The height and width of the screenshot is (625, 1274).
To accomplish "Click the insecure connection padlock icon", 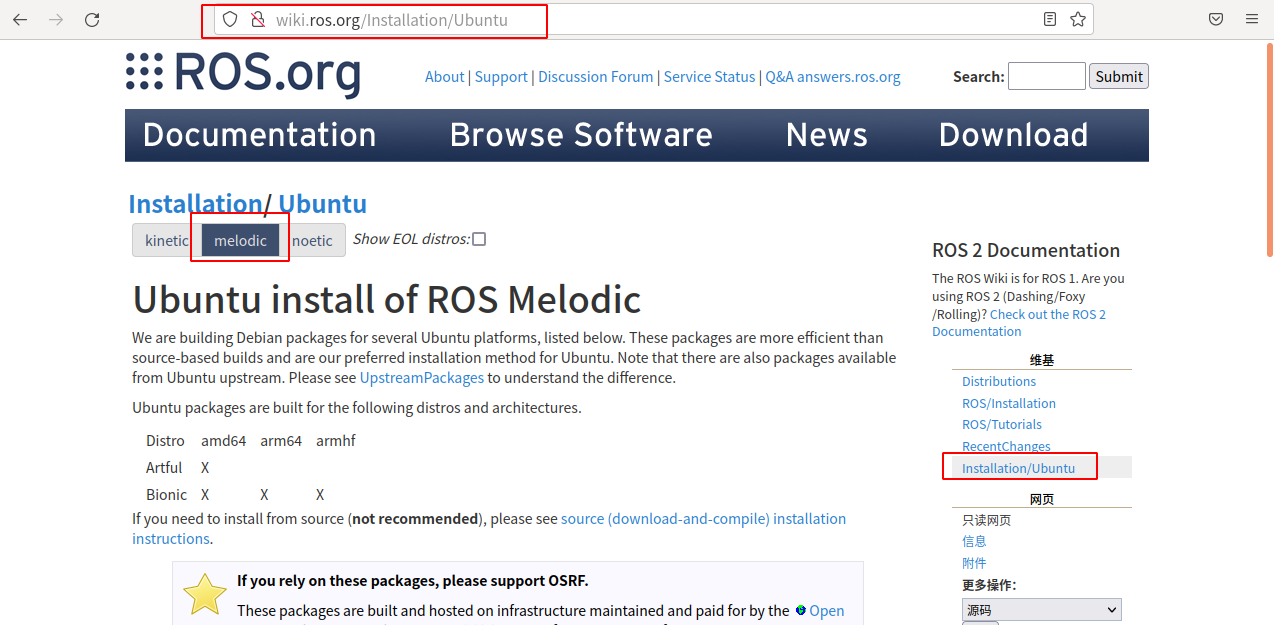I will pyautogui.click(x=257, y=19).
